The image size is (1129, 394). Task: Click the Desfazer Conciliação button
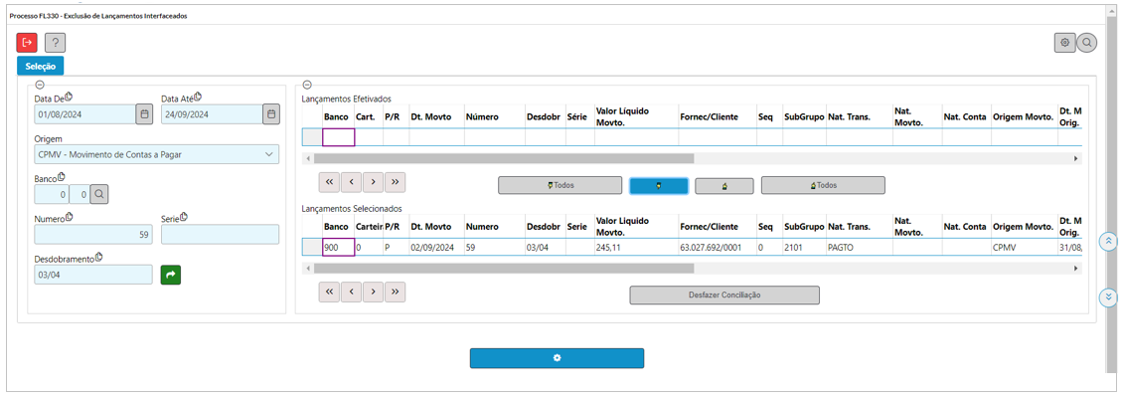725,295
